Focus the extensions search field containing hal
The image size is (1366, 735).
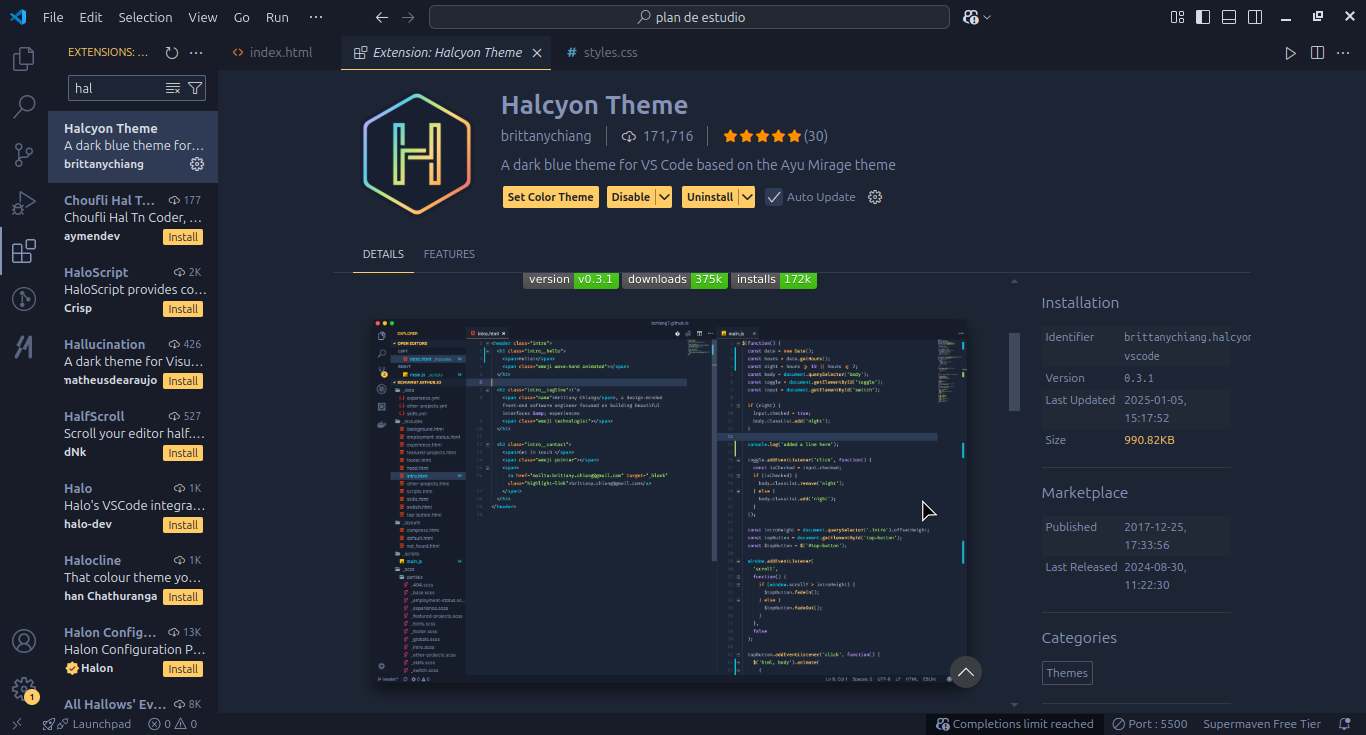click(x=118, y=88)
